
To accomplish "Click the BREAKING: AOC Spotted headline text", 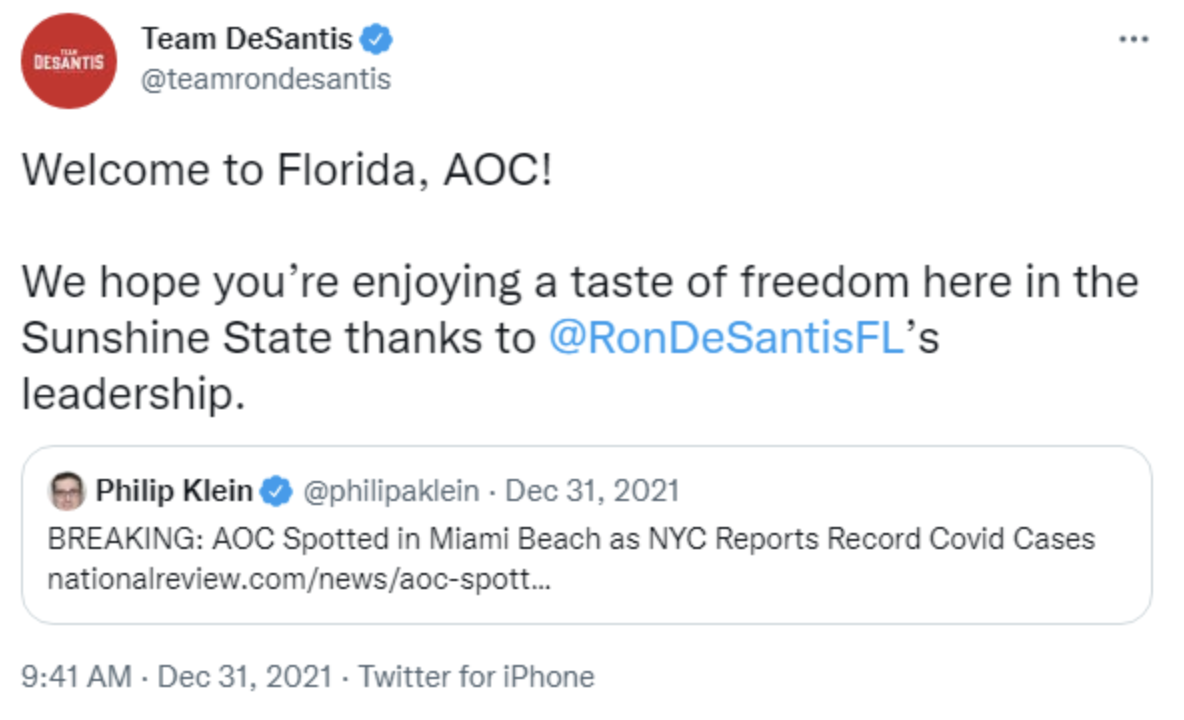I will pyautogui.click(x=570, y=539).
